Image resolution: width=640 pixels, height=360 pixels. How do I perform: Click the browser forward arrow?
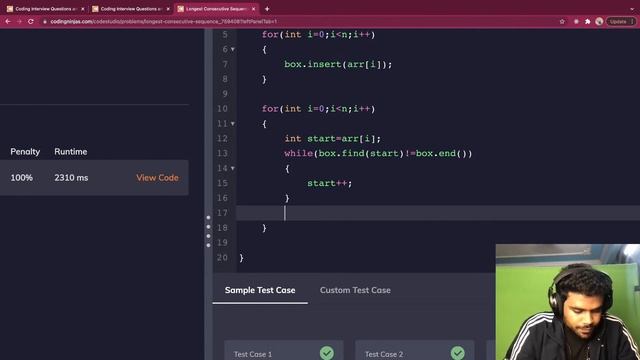[x=19, y=21]
